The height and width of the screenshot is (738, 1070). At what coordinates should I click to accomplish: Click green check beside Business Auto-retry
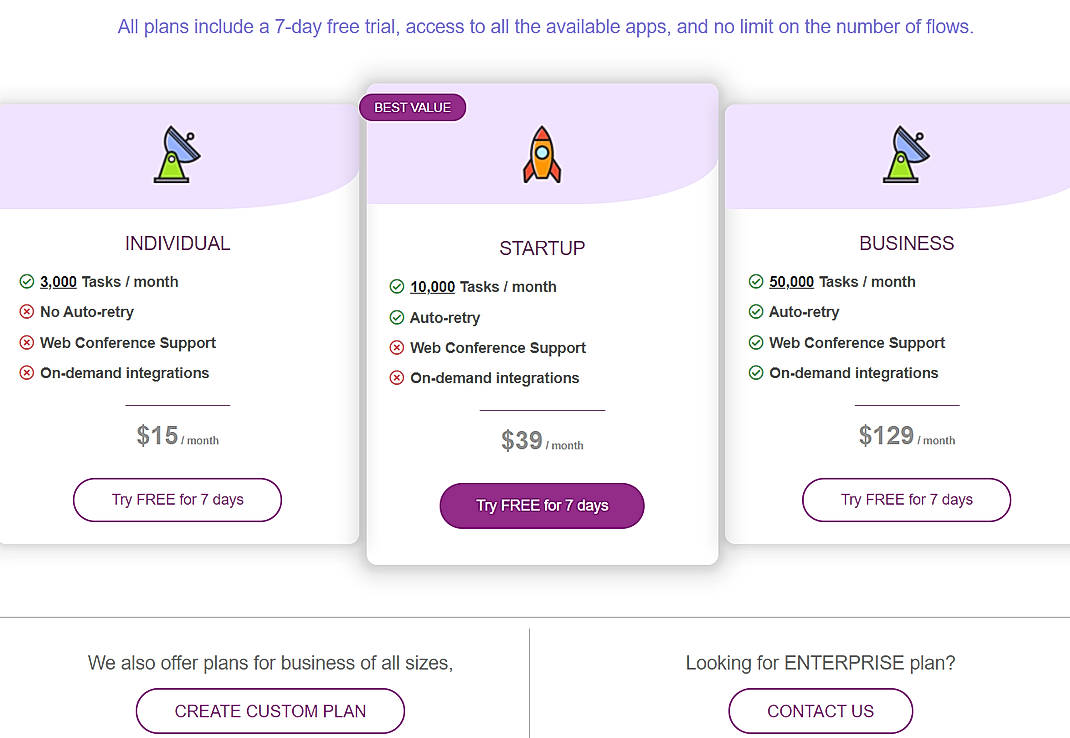(758, 312)
